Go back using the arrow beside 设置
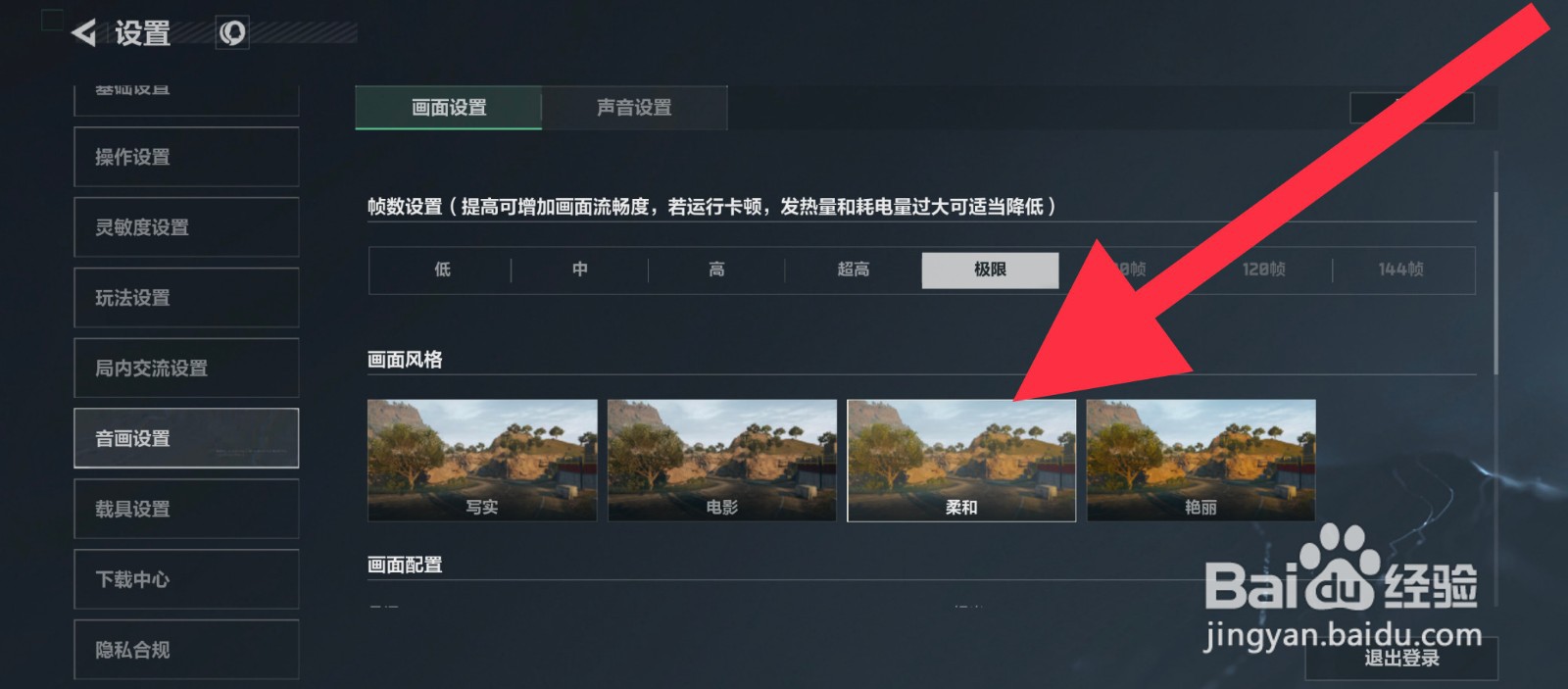 click(x=84, y=33)
